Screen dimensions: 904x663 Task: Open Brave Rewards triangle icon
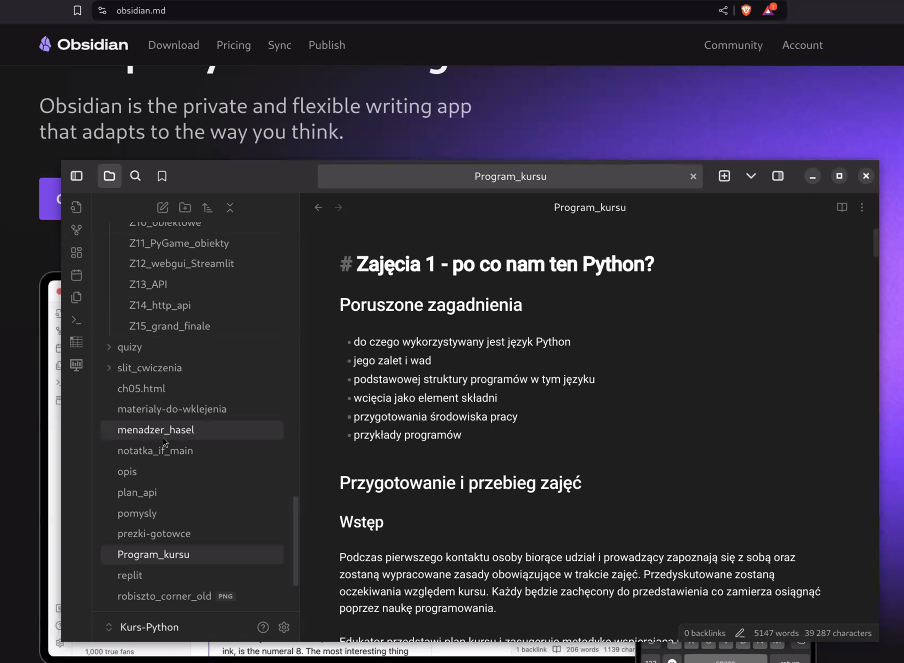[769, 10]
